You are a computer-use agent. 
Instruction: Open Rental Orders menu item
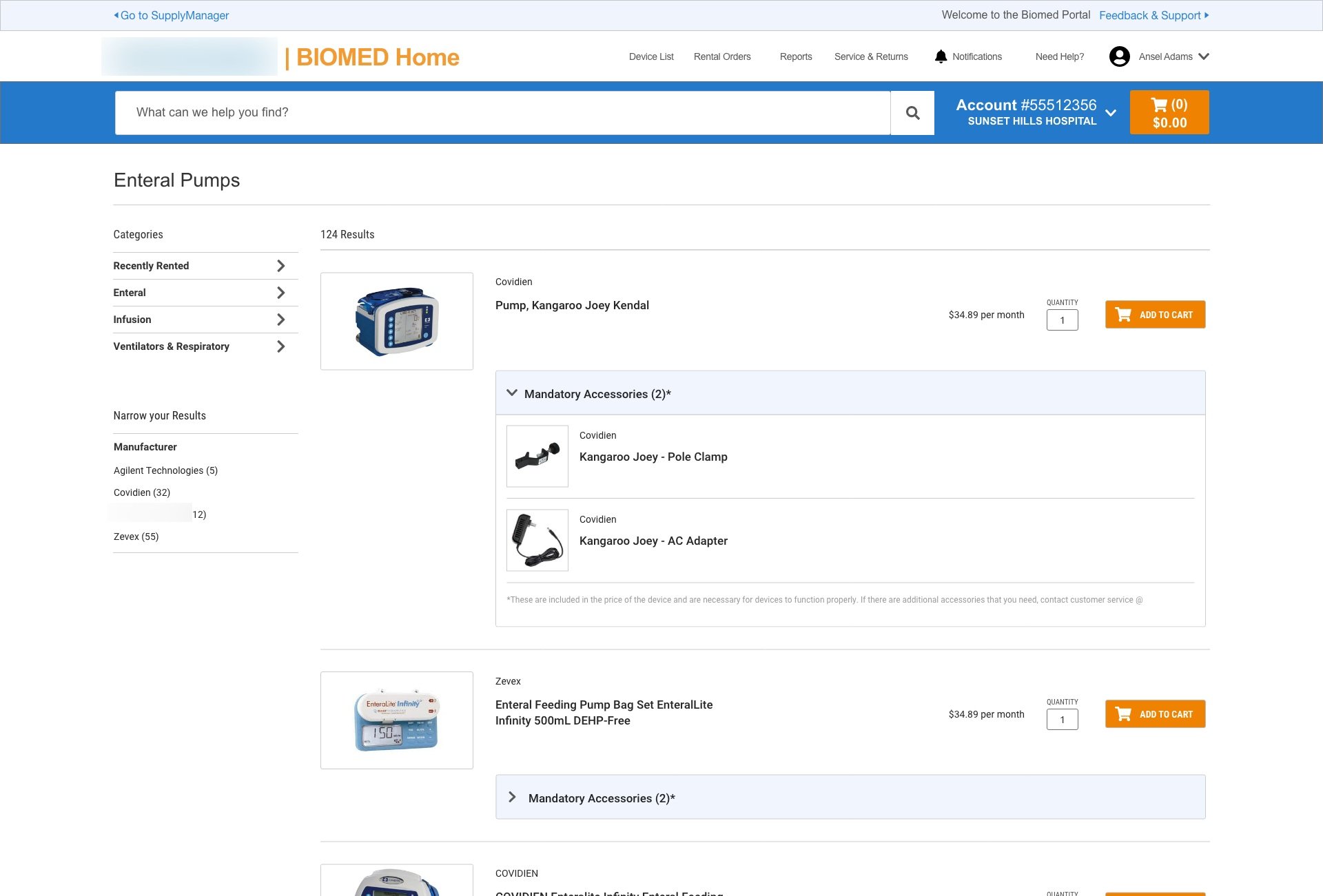pyautogui.click(x=722, y=56)
